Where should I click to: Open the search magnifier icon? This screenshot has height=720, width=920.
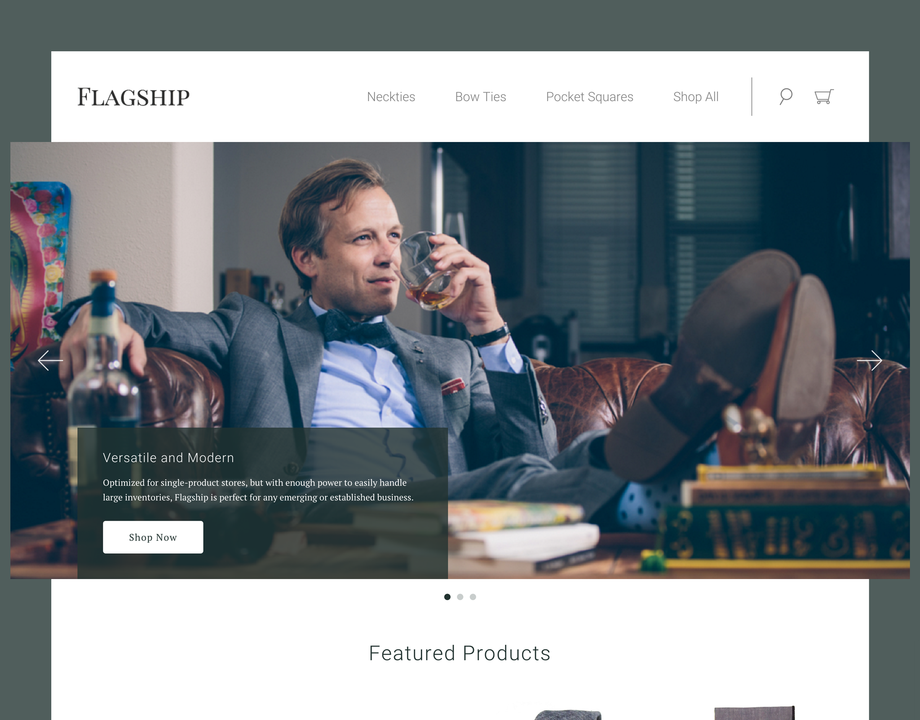pyautogui.click(x=786, y=96)
